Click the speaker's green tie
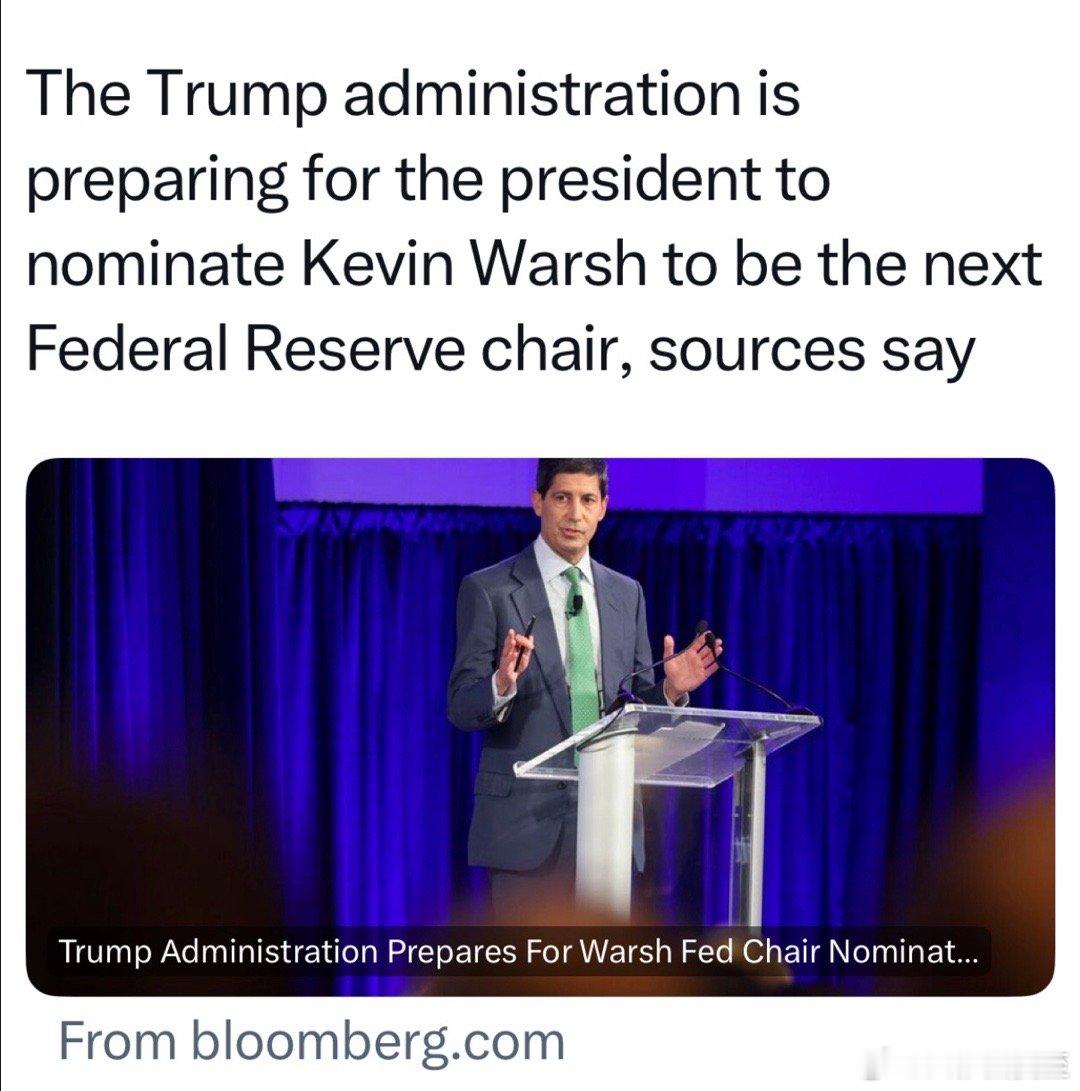Screen dimensions: 1080x1091 581,660
